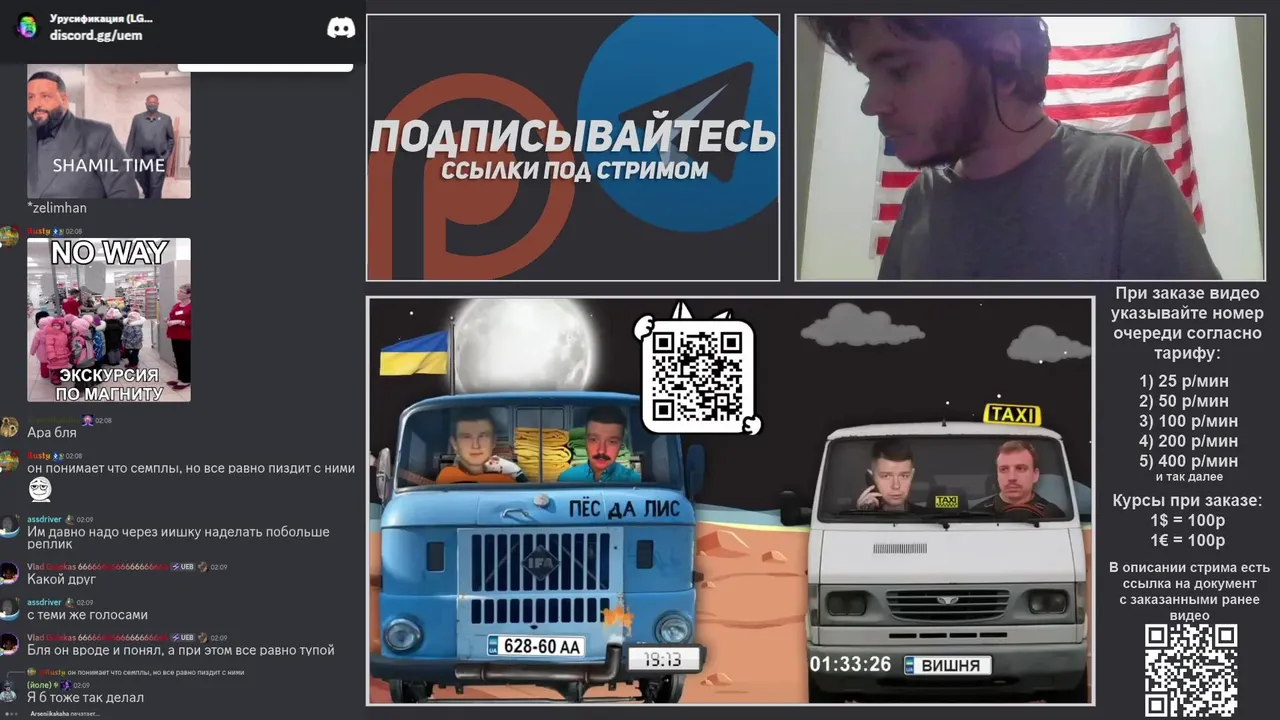Open Vlad's avatar beside 'Бля он вроде'
This screenshot has width=1280, height=720.
(9, 643)
